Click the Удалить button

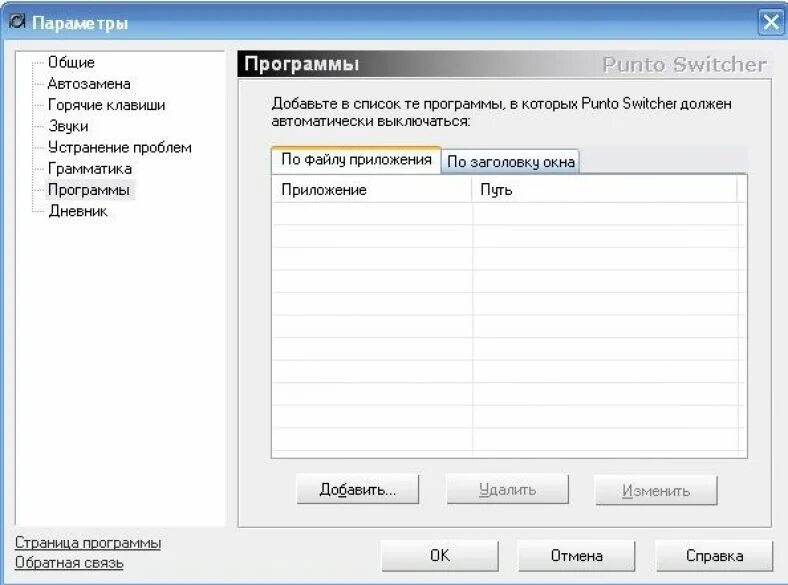pyautogui.click(x=508, y=489)
